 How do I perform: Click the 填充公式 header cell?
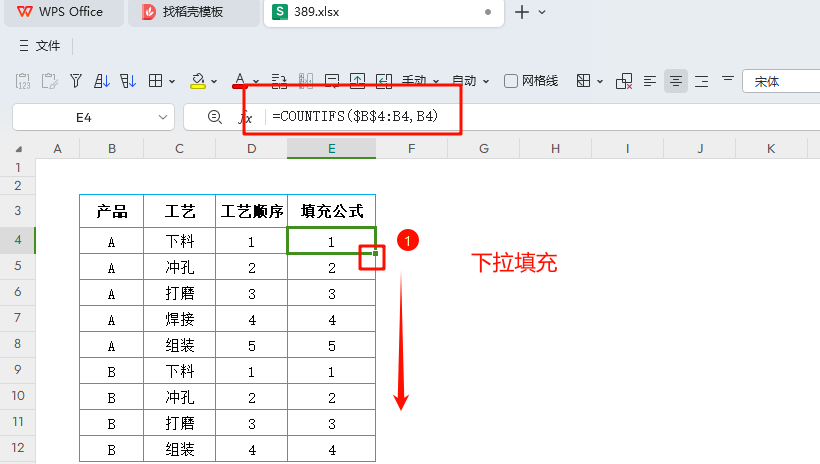click(332, 211)
